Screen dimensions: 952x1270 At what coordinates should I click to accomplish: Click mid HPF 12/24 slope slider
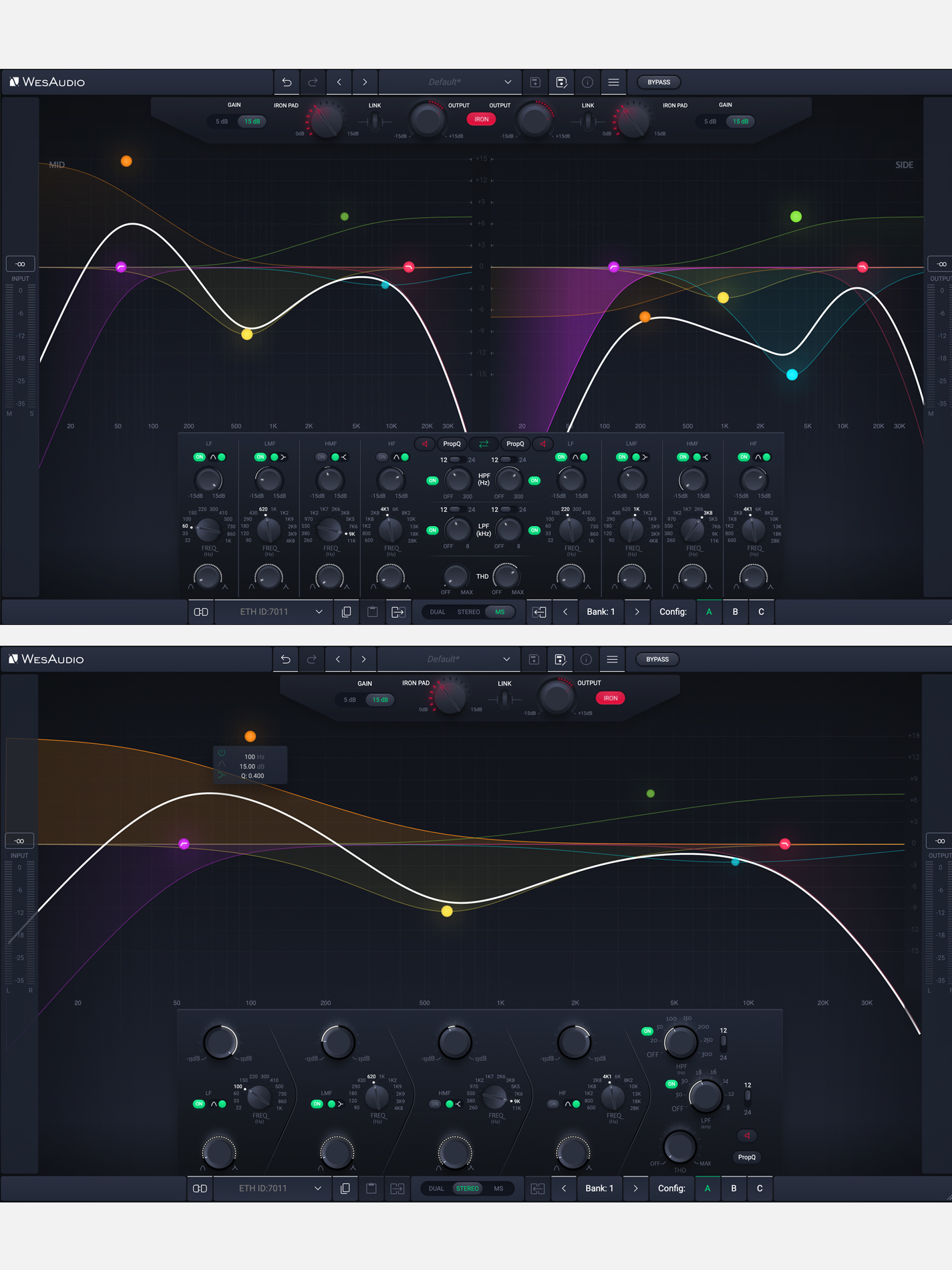click(x=458, y=460)
